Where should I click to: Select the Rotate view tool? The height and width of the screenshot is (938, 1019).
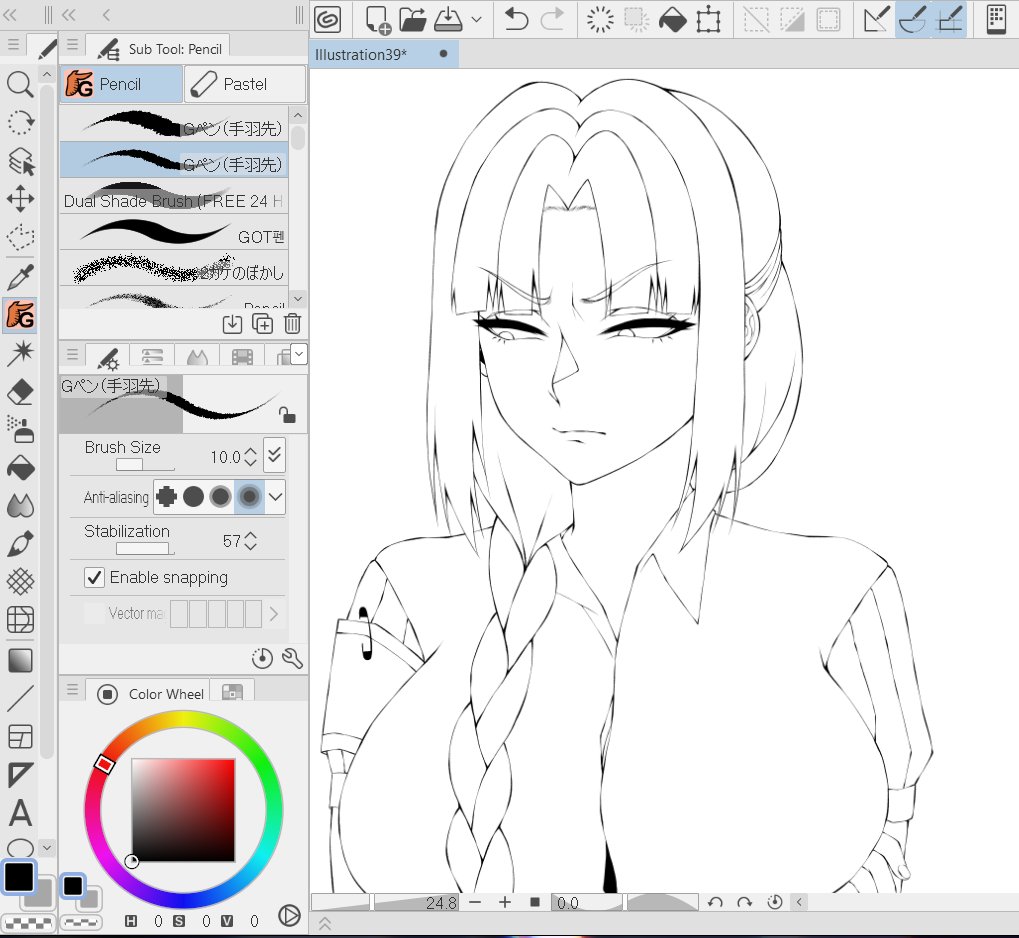pos(19,122)
